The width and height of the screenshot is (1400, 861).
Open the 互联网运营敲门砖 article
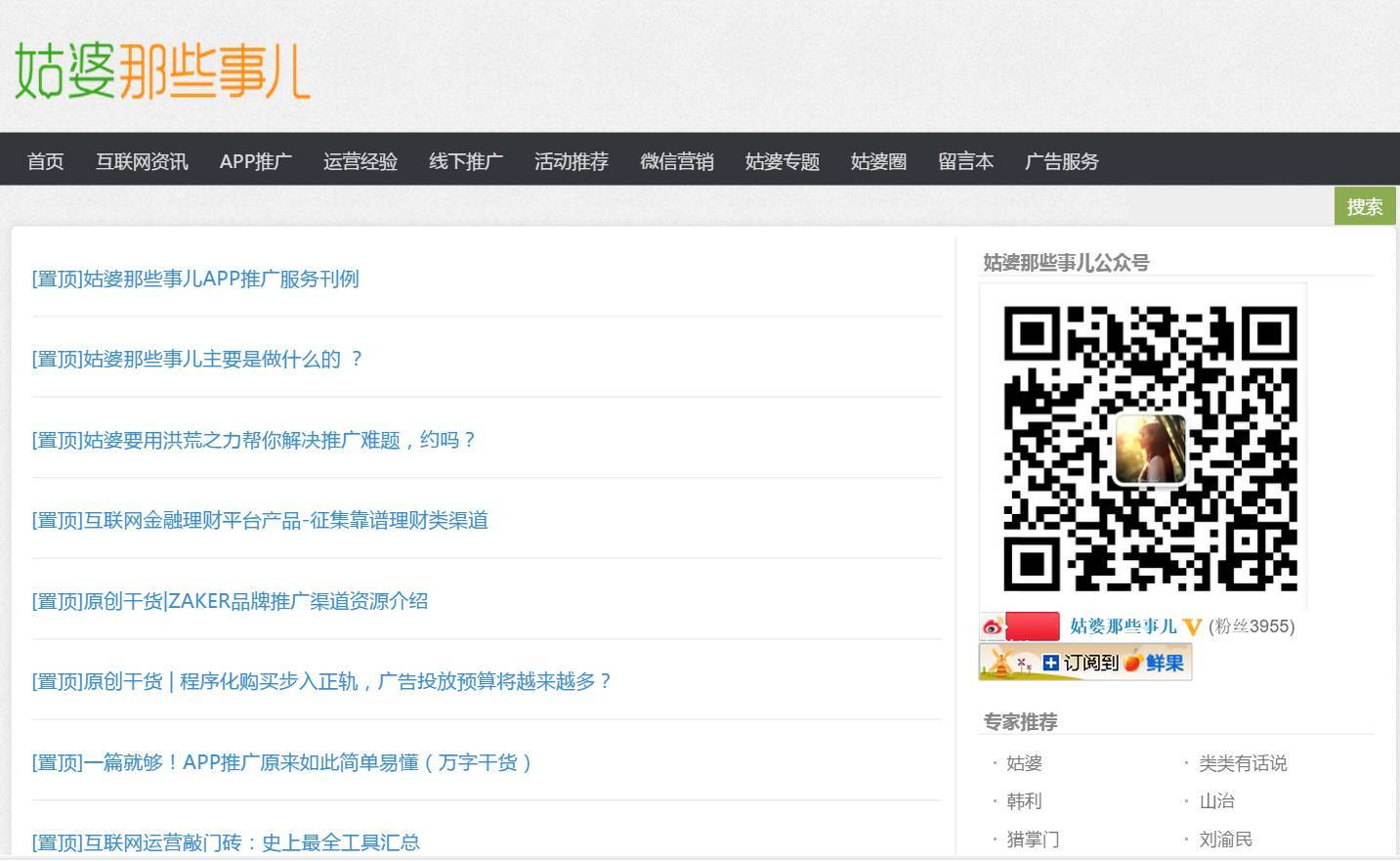pos(226,842)
